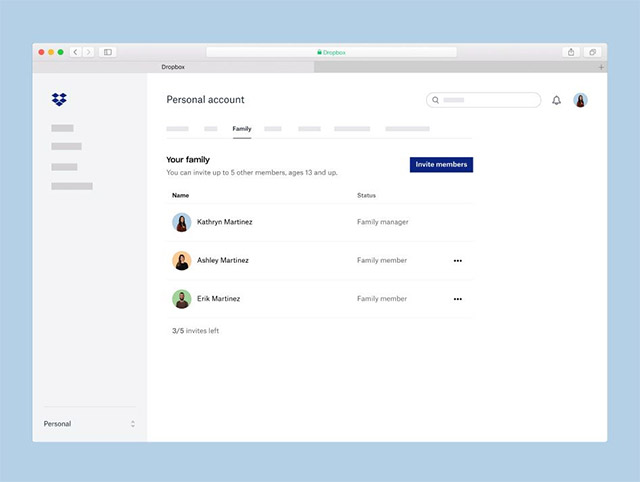Click Kathryn Martinez's name

(x=224, y=222)
